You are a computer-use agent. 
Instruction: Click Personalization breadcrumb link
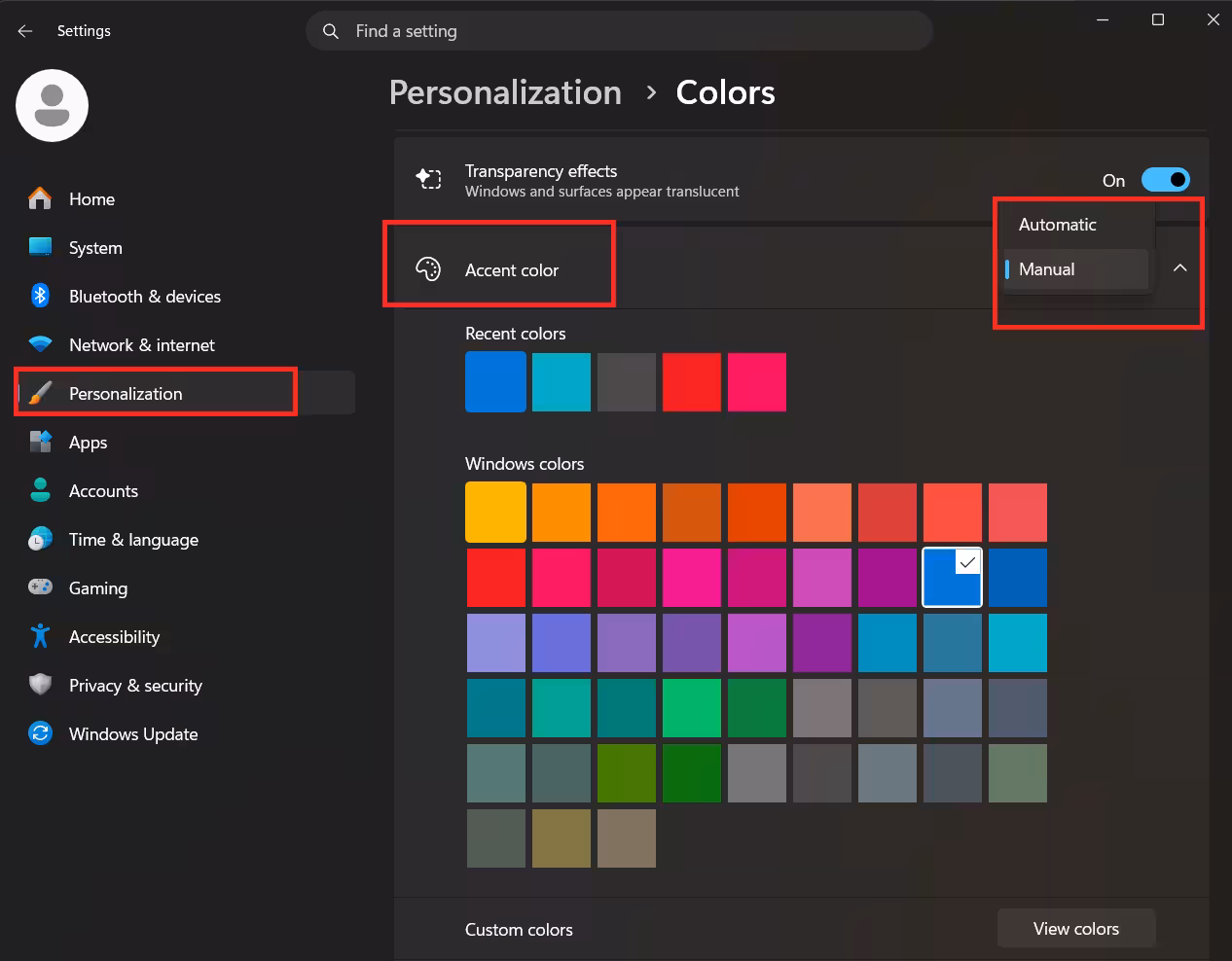[x=505, y=92]
